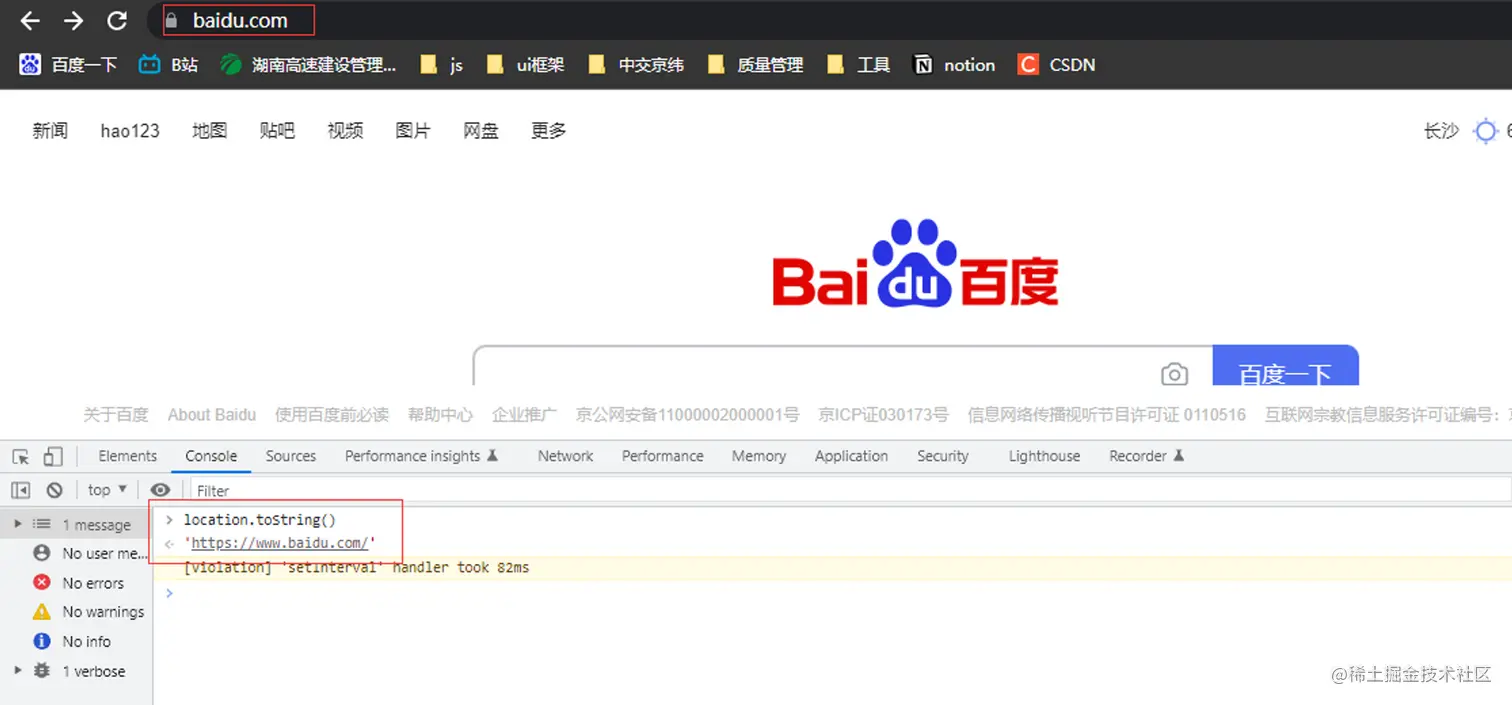Screen dimensions: 1512x705
Task: Open the 视频 link
Action: (345, 130)
